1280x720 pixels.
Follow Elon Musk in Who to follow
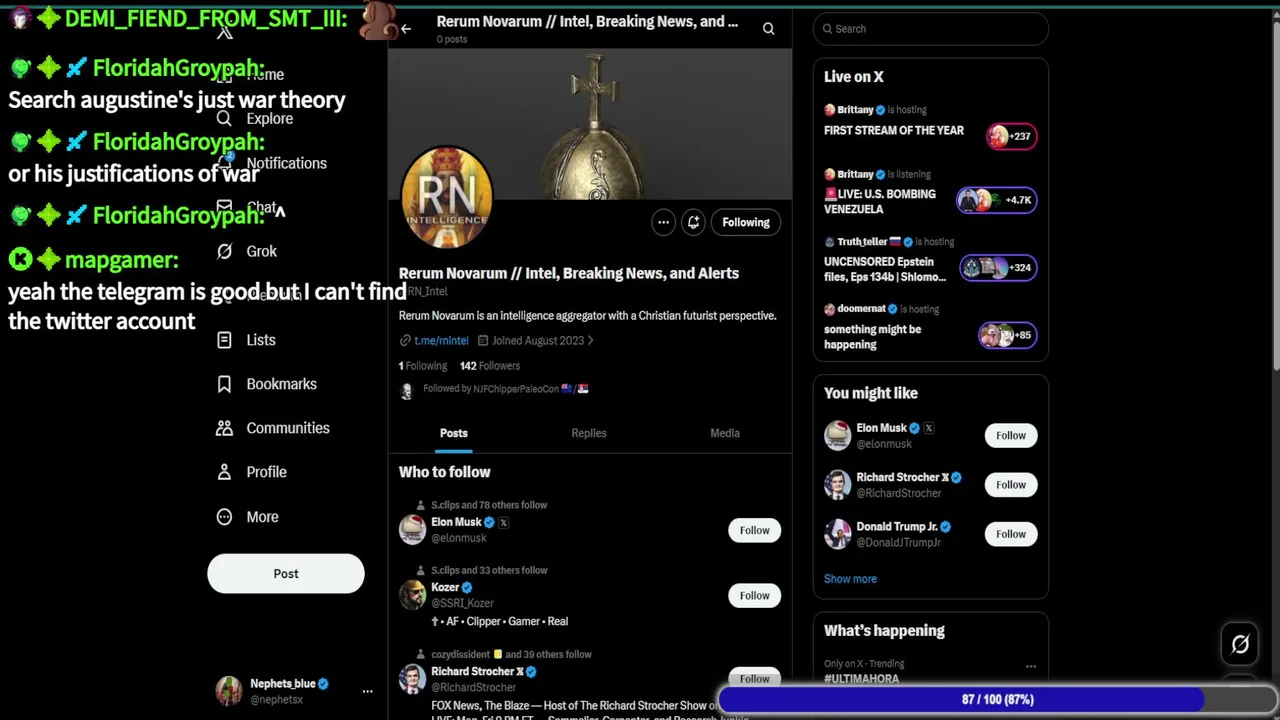point(754,530)
